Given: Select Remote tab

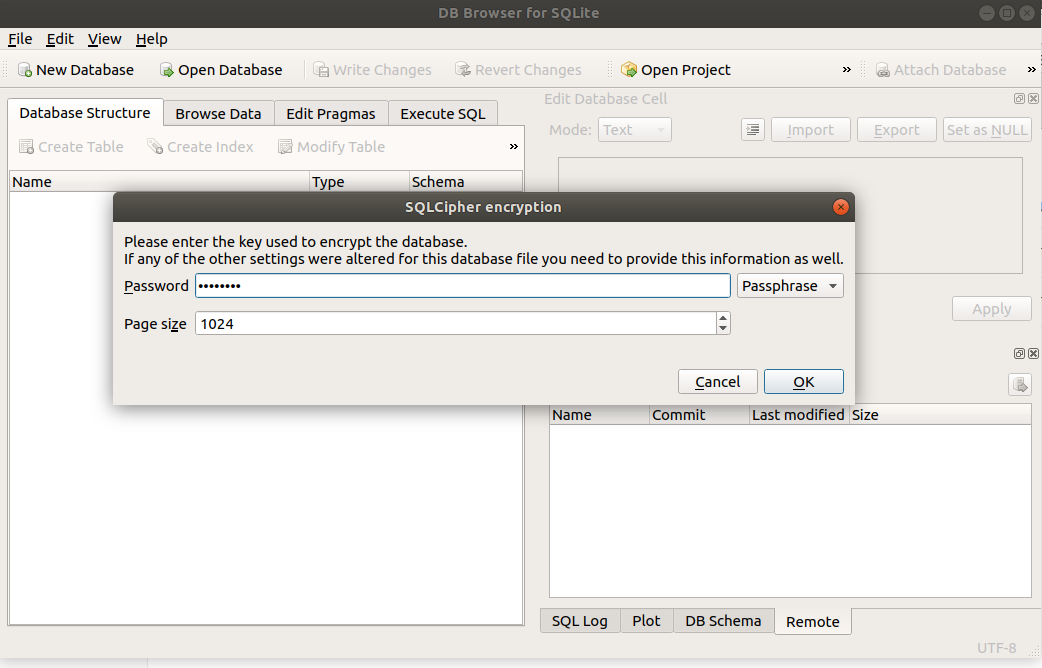Looking at the screenshot, I should click(x=813, y=621).
